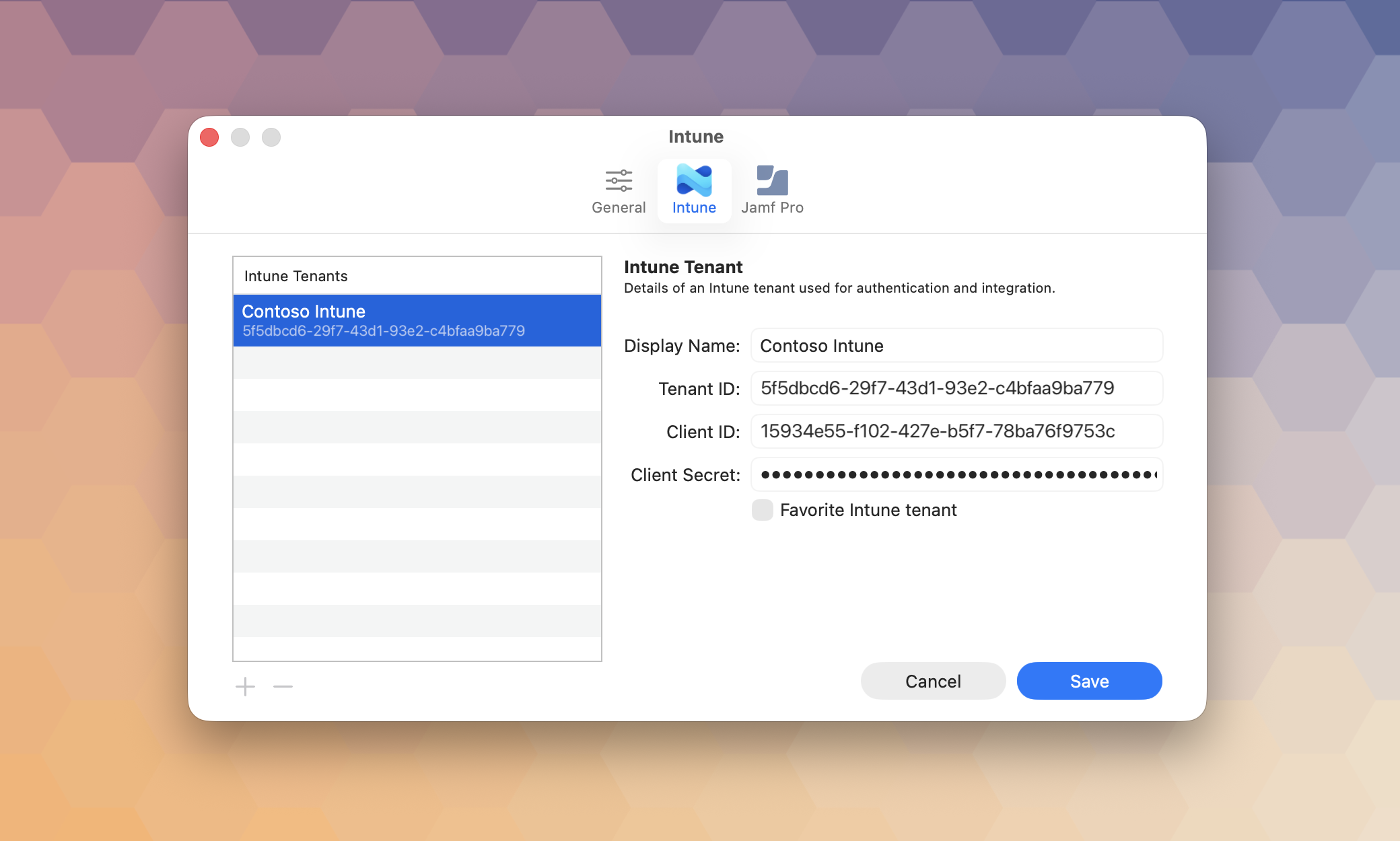This screenshot has width=1400, height=841.
Task: Enable Favorite Intune tenant checkbox
Action: 763,510
